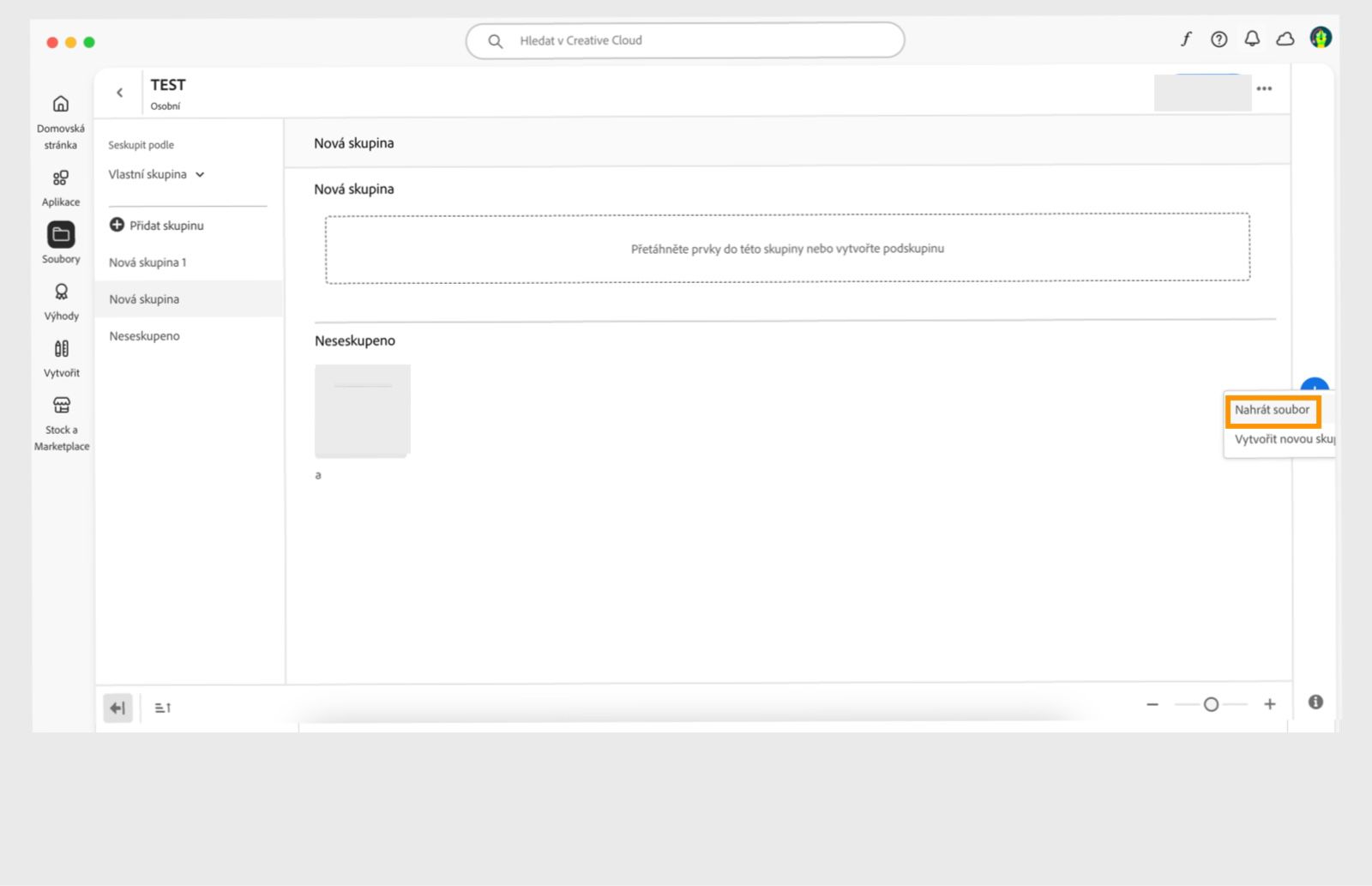
Task: Collapse the sidebar panel arrow icon
Action: [118, 708]
